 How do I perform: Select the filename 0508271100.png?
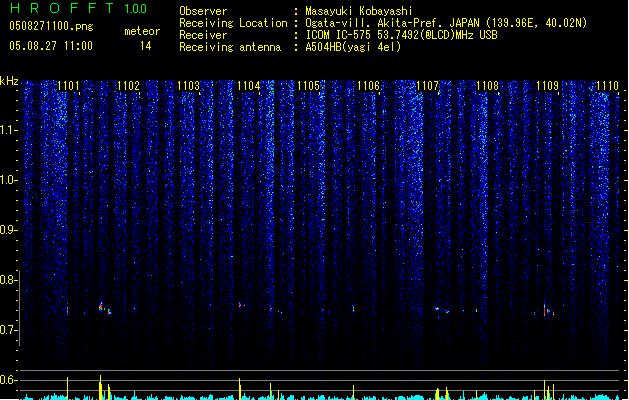click(x=51, y=26)
